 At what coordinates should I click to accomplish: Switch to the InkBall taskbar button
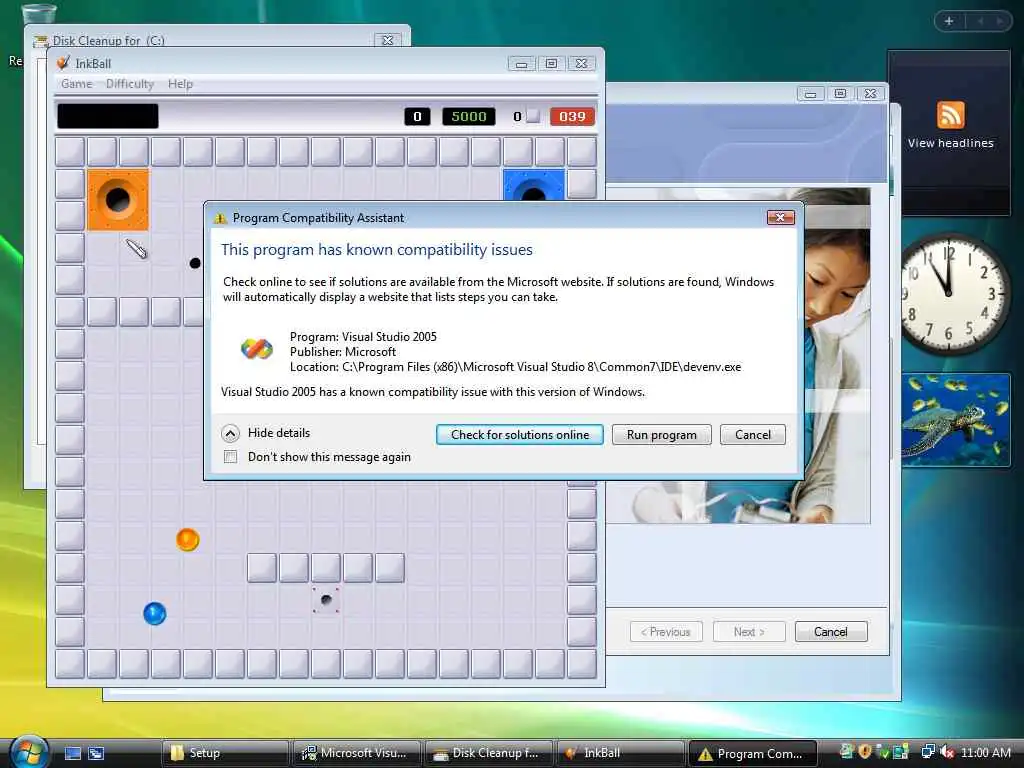click(x=620, y=753)
